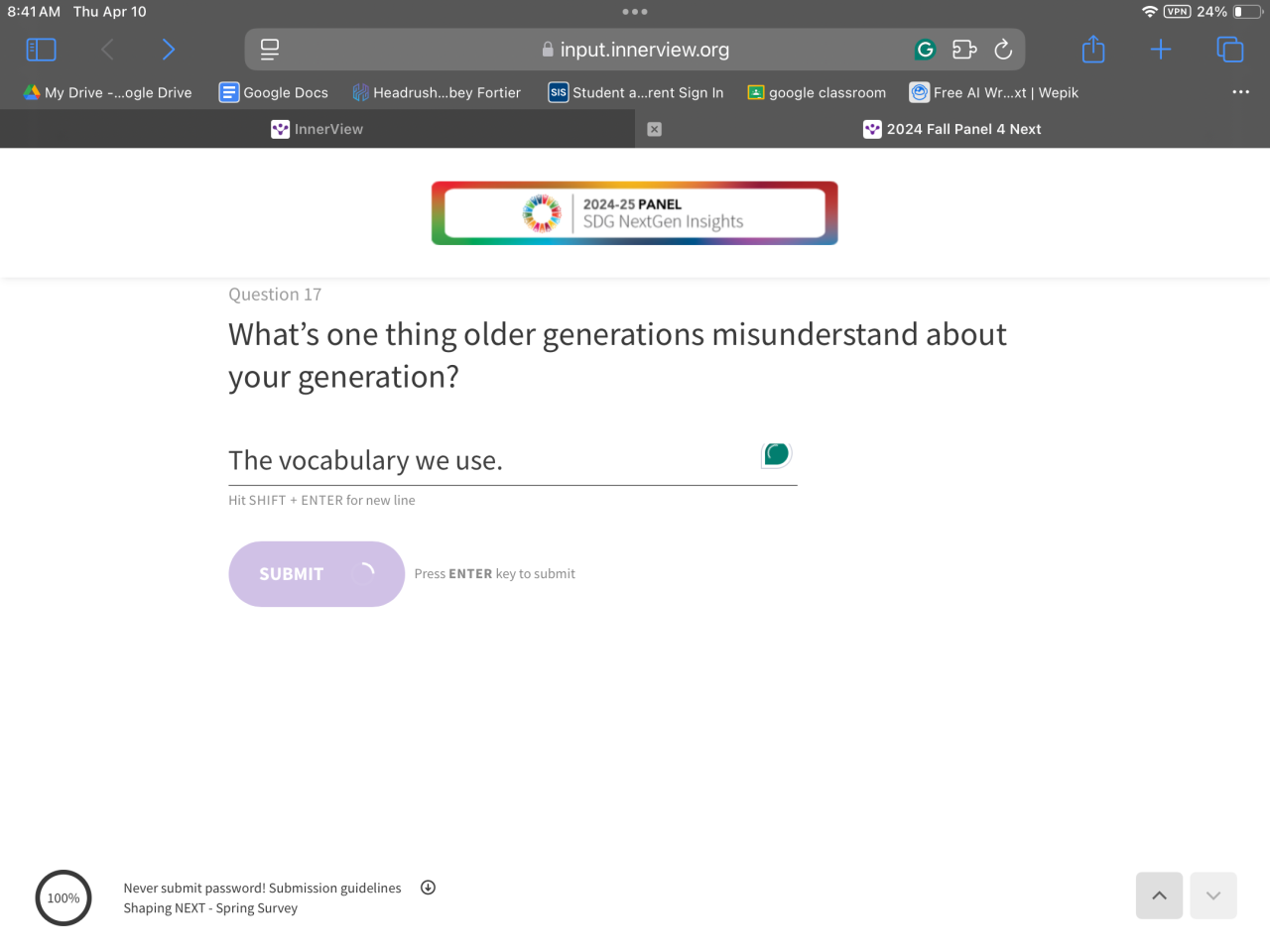Tap the VPN status indicator
The height and width of the screenshot is (952, 1270).
1178,12
